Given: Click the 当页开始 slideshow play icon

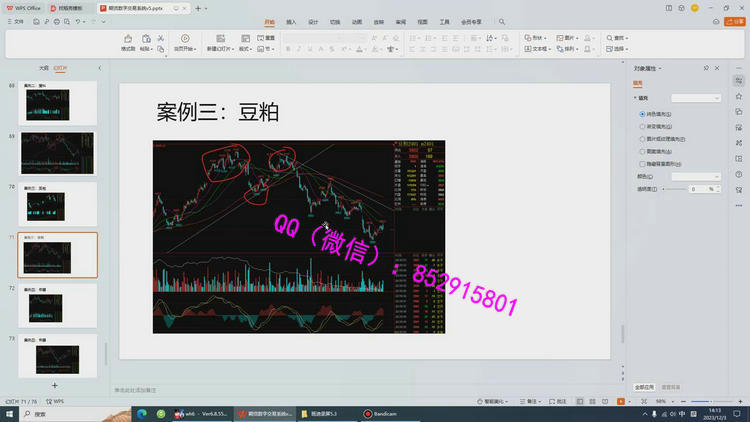Looking at the screenshot, I should [x=183, y=41].
